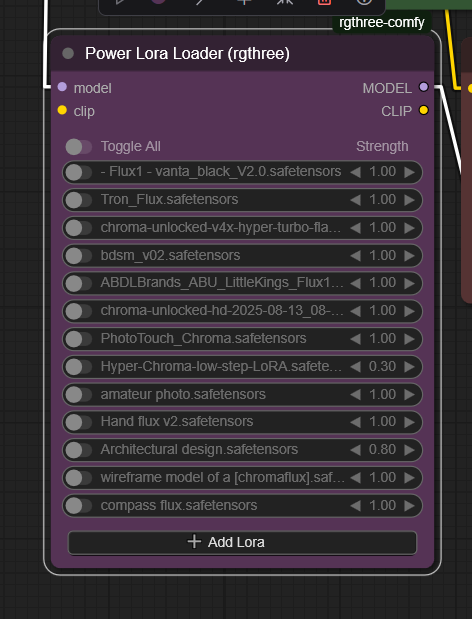
Task: Click the 1.00 strength value of ABDLBrands lora
Action: (382, 283)
